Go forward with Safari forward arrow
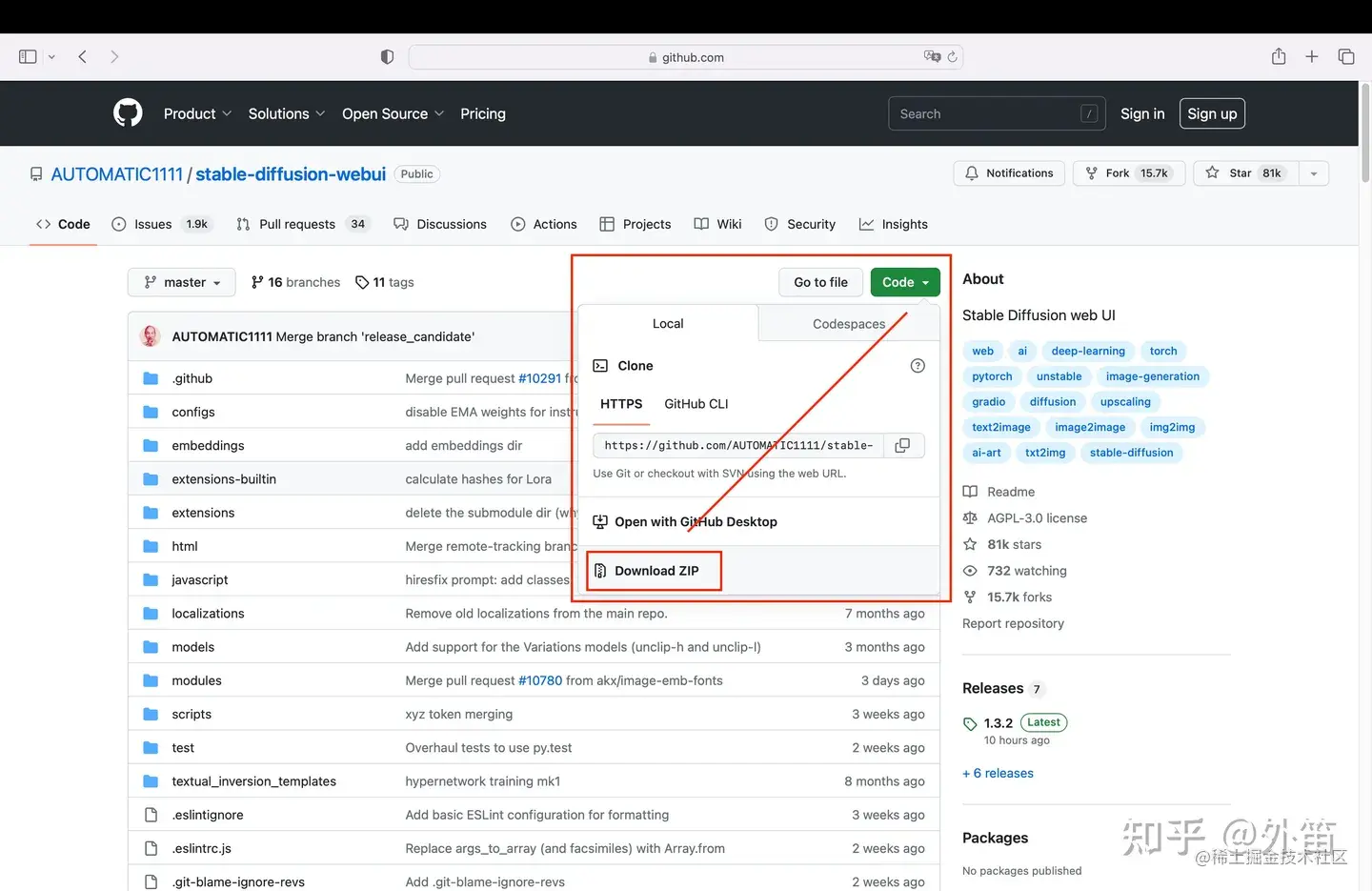The width and height of the screenshot is (1372, 891). [114, 57]
